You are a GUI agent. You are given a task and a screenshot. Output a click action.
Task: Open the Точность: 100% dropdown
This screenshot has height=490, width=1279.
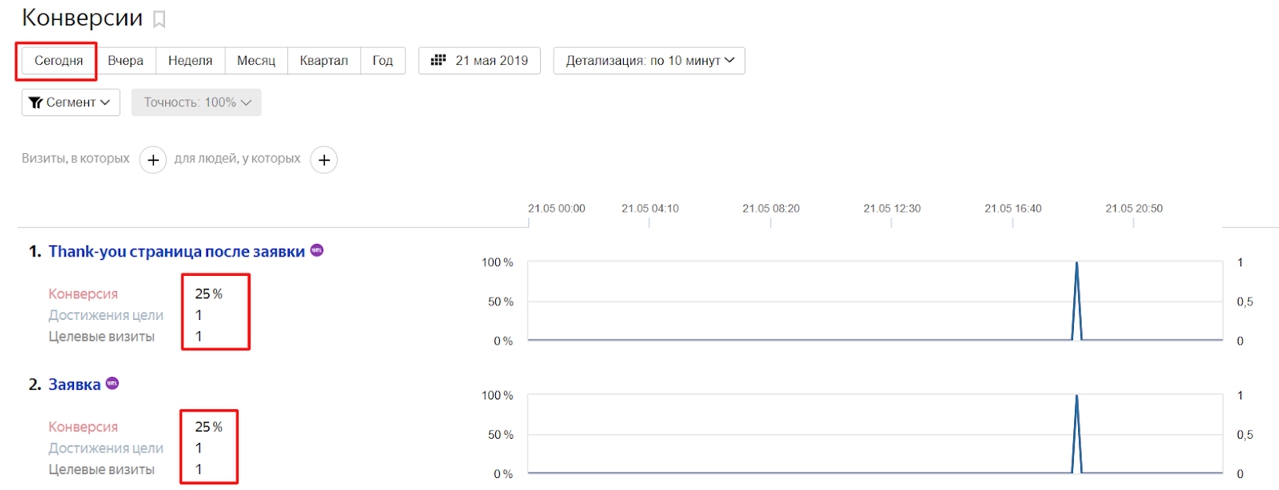(x=196, y=102)
